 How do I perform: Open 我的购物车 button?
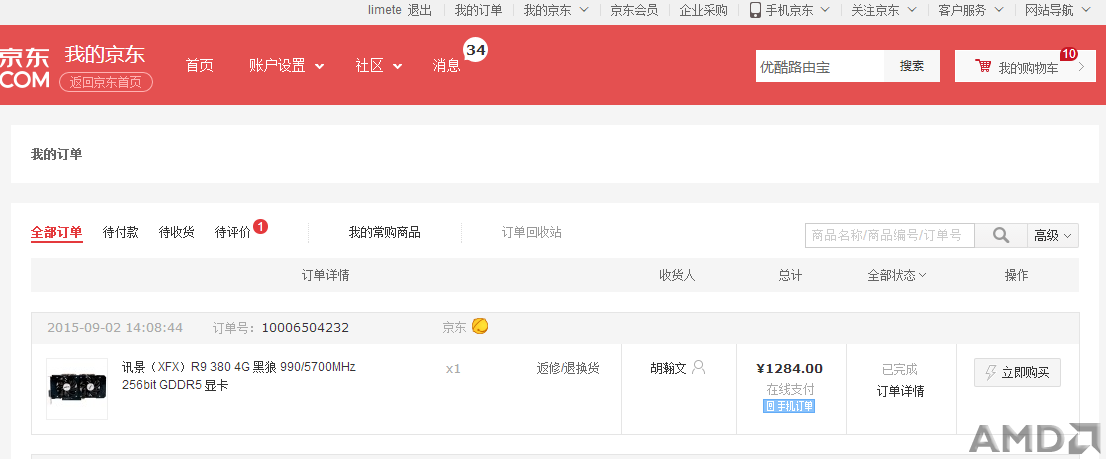point(1025,66)
